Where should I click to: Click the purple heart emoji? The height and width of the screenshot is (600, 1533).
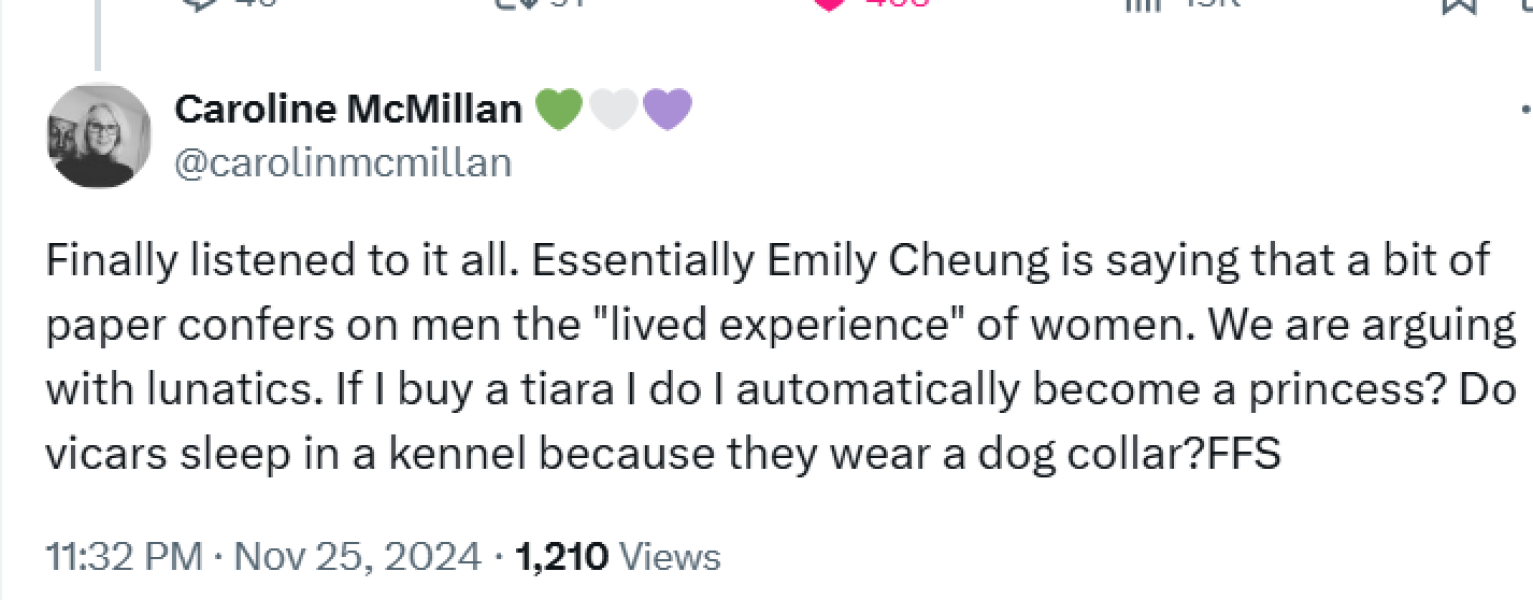(667, 110)
